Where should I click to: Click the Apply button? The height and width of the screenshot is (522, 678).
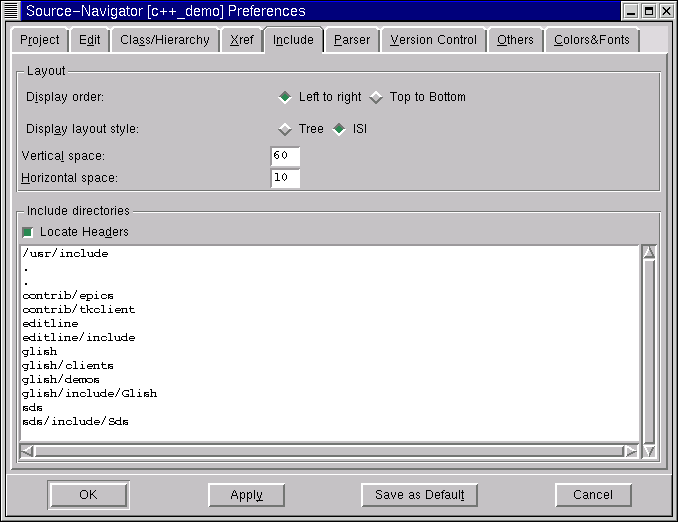point(246,495)
